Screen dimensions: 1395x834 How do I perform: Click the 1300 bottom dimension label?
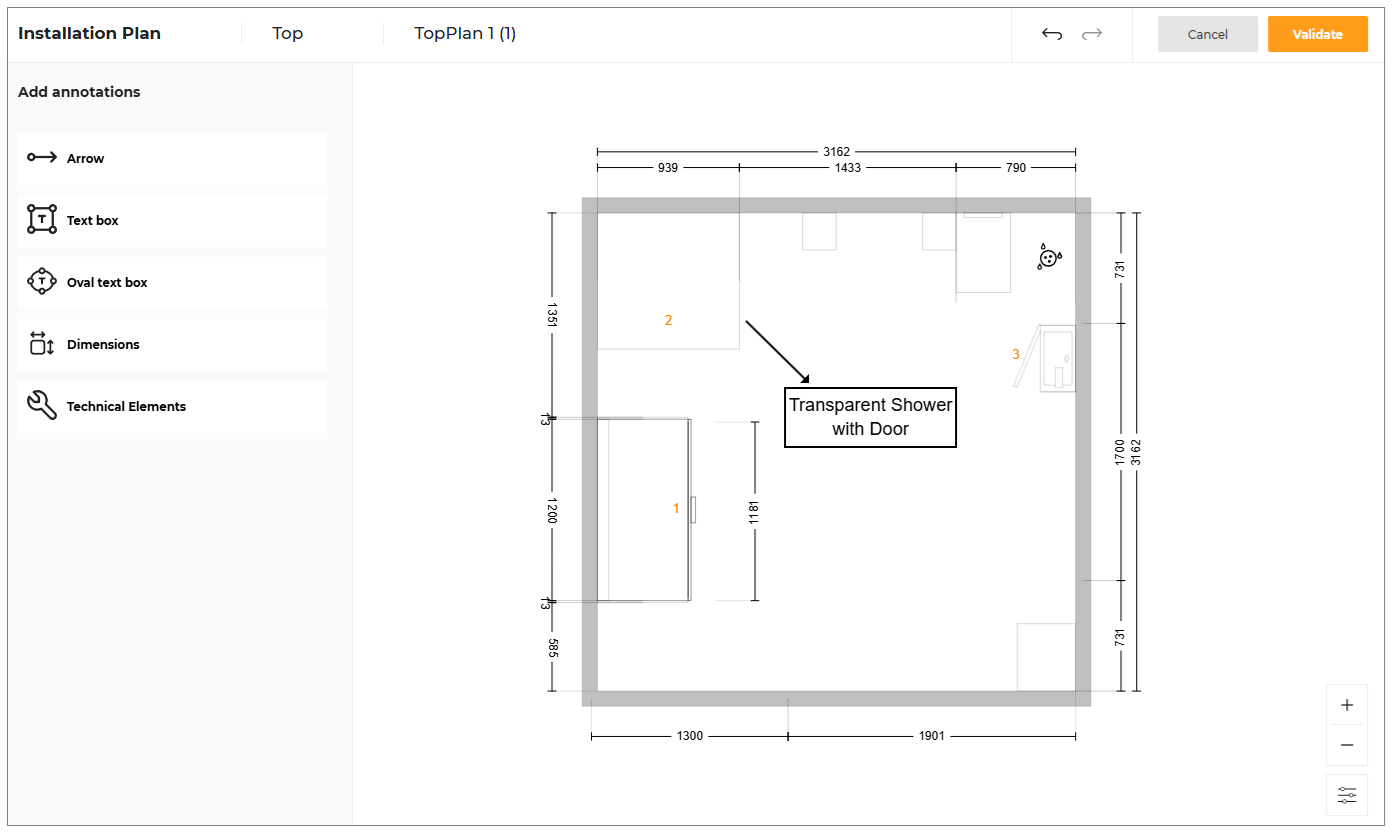coord(690,736)
